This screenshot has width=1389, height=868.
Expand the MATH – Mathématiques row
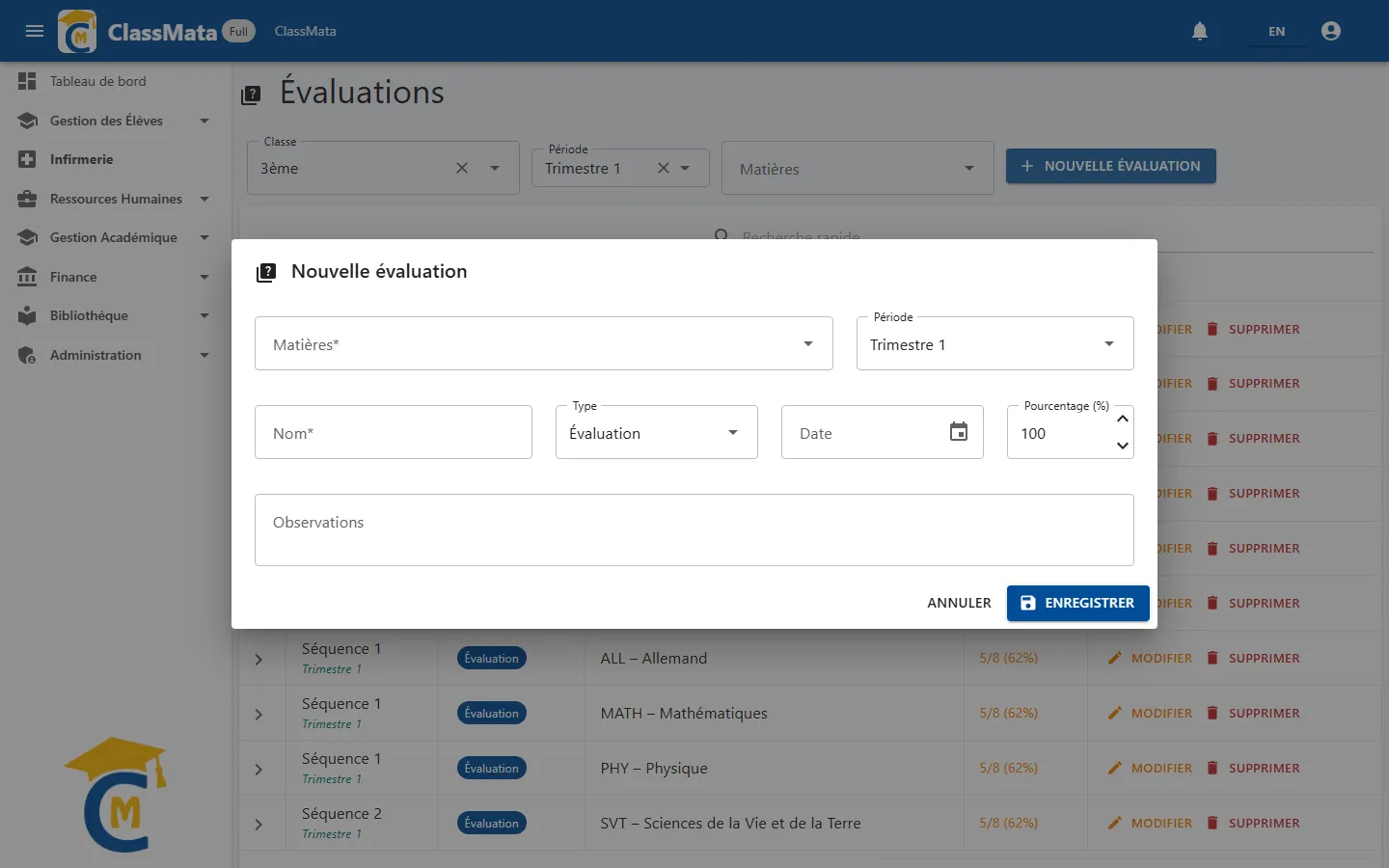(259, 715)
